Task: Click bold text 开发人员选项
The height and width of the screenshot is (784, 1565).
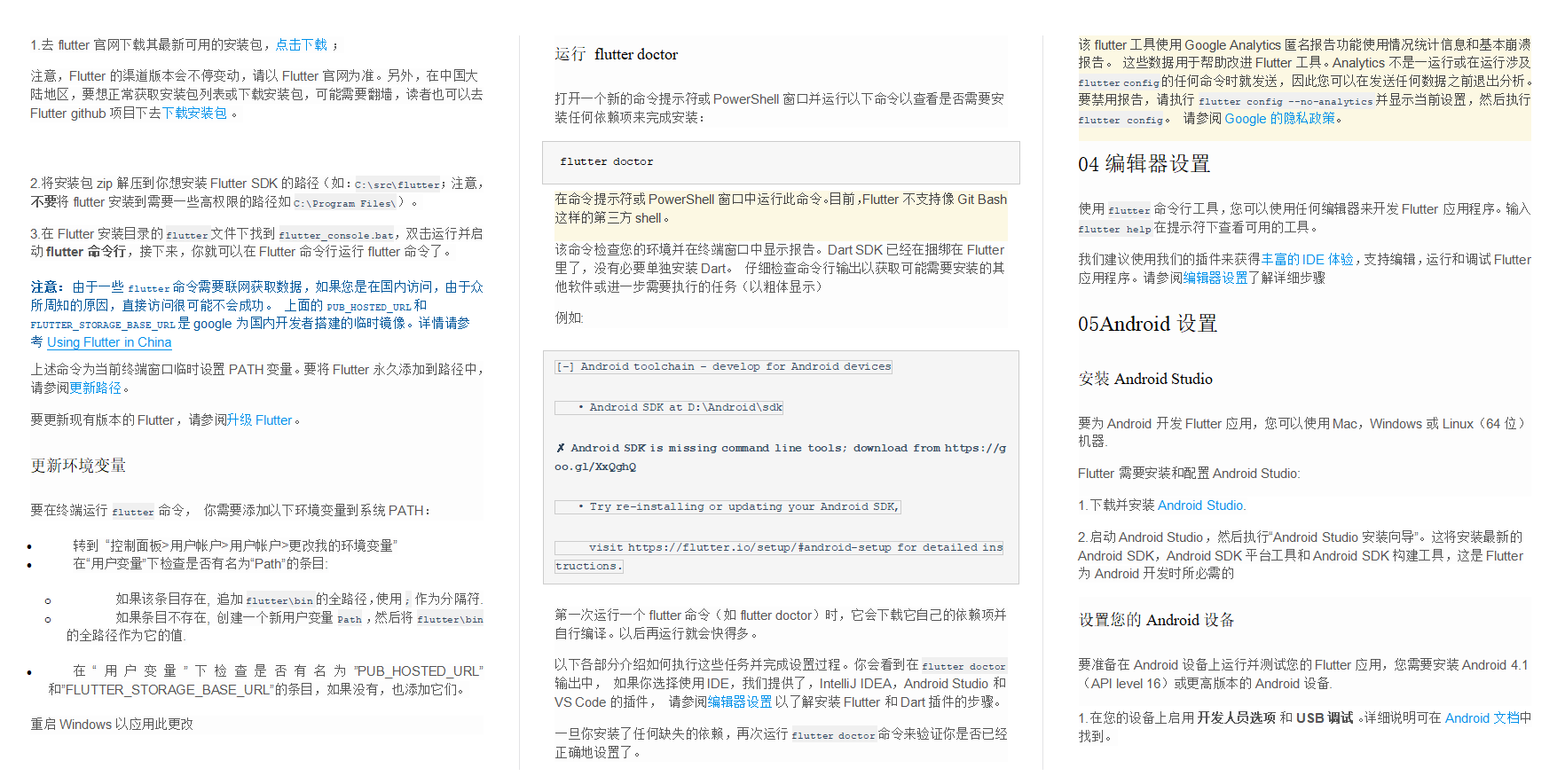Action: click(x=1236, y=717)
